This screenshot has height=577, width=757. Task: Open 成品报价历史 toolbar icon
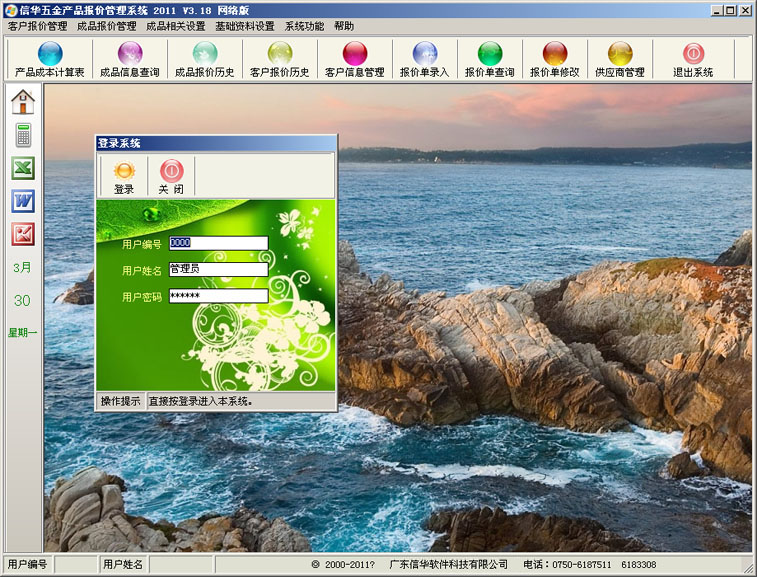(x=205, y=54)
